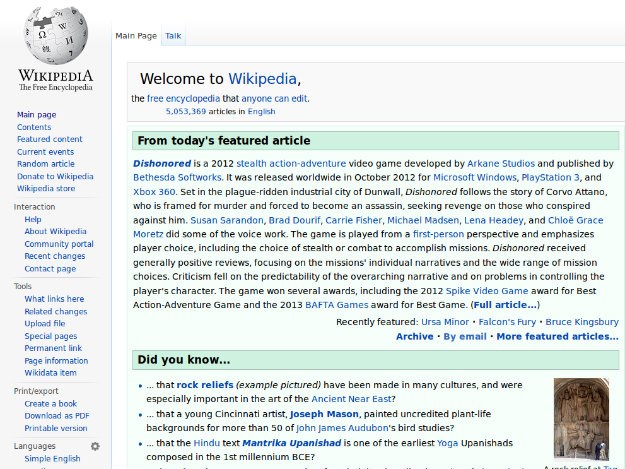Open Current events link
This screenshot has width=625, height=469.
[x=45, y=152]
